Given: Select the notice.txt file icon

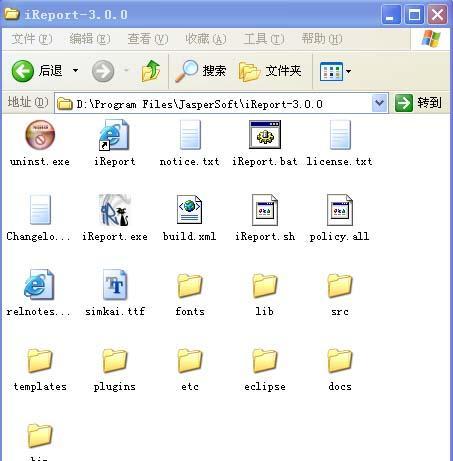Looking at the screenshot, I should [190, 135].
